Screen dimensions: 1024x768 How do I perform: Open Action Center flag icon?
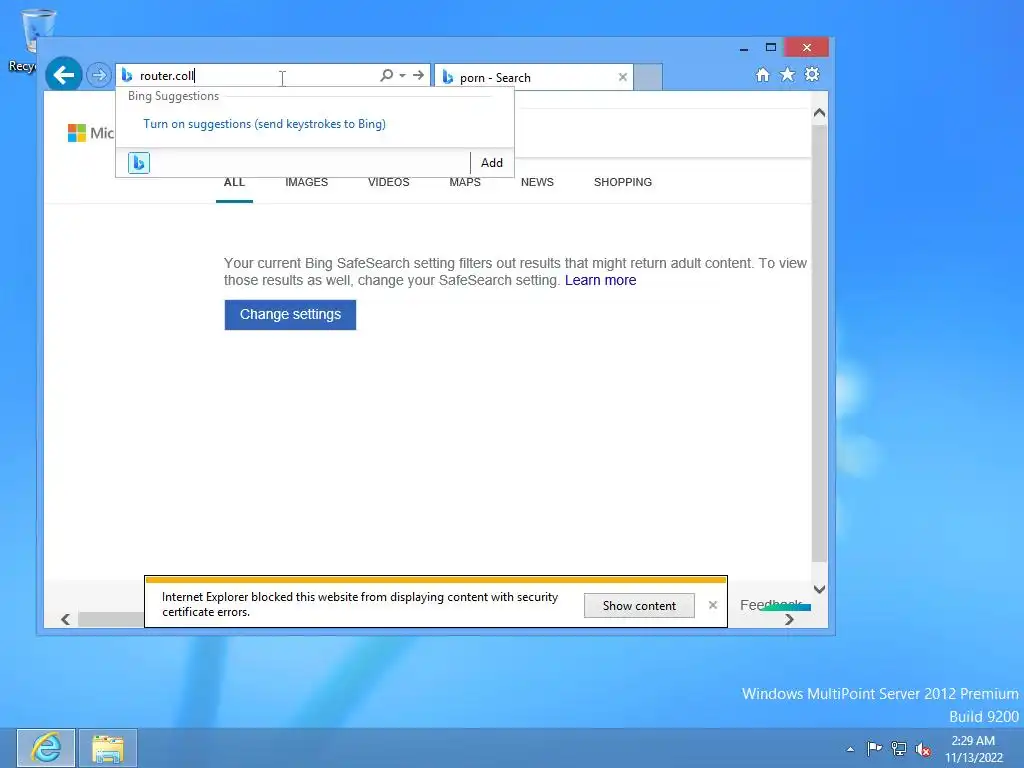point(874,748)
